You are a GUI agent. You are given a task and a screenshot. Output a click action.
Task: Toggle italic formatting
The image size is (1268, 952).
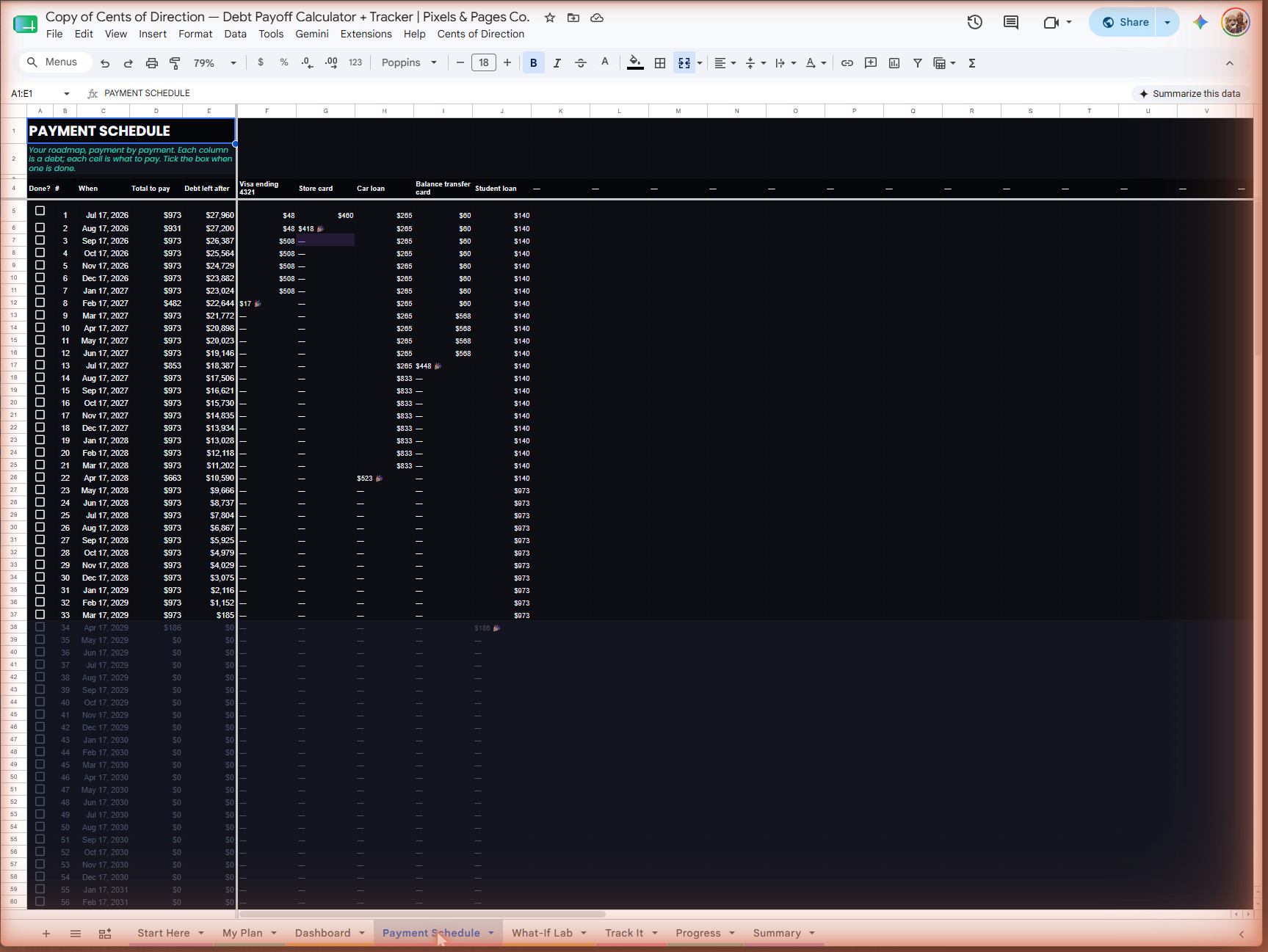point(557,63)
